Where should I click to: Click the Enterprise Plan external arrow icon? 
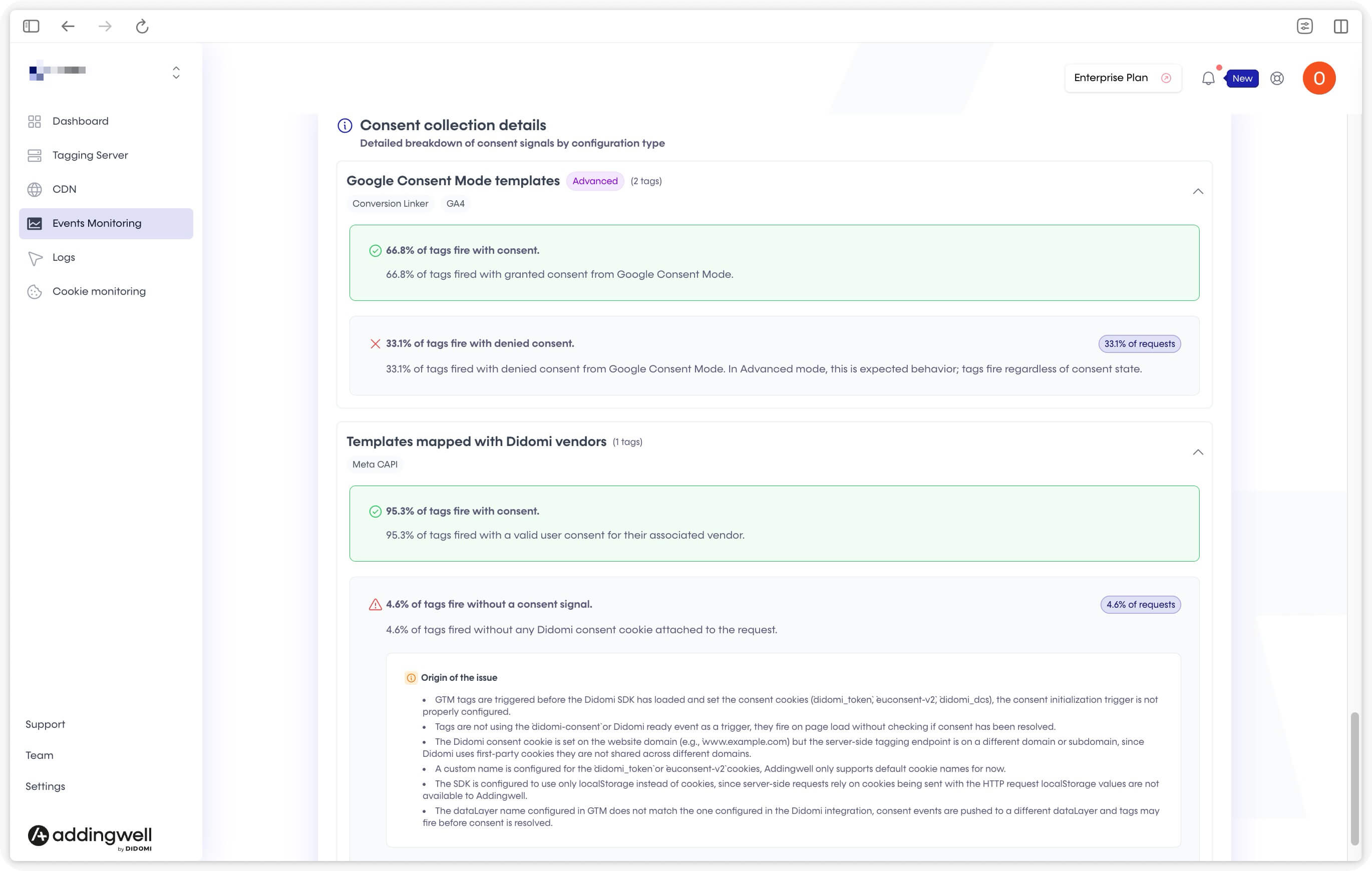coord(1166,78)
